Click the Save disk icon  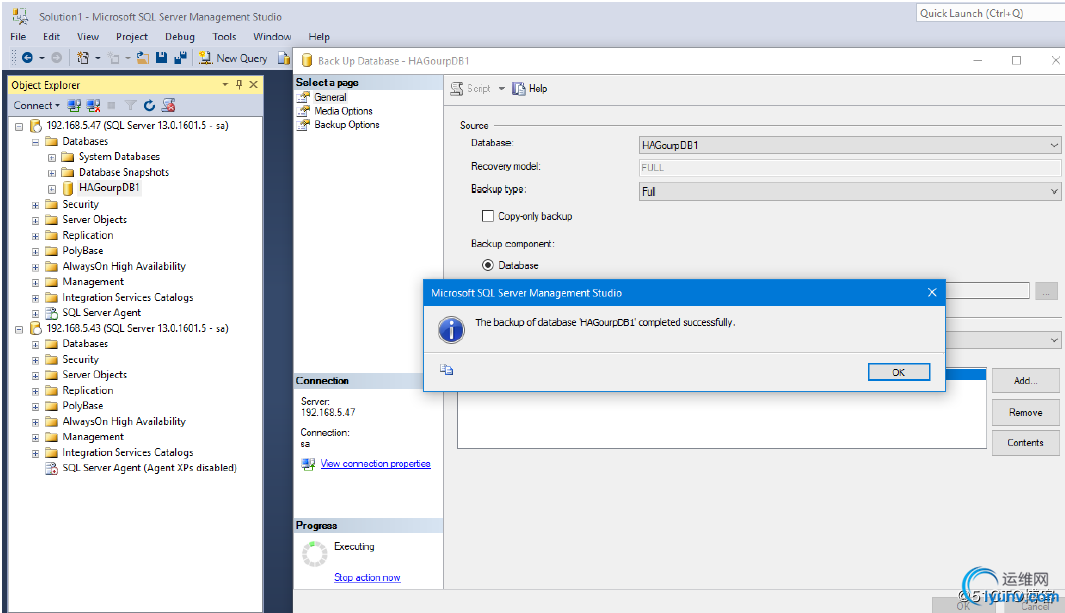click(x=161, y=58)
